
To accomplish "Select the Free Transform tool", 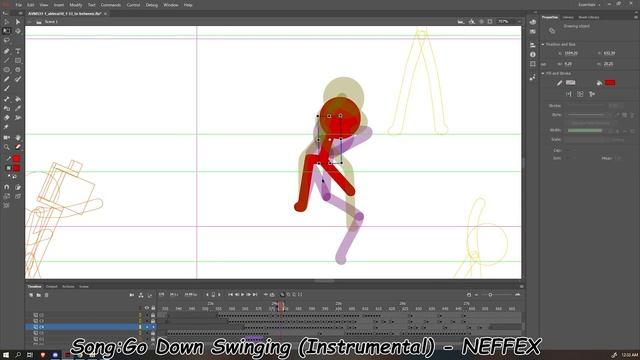I will (7, 31).
